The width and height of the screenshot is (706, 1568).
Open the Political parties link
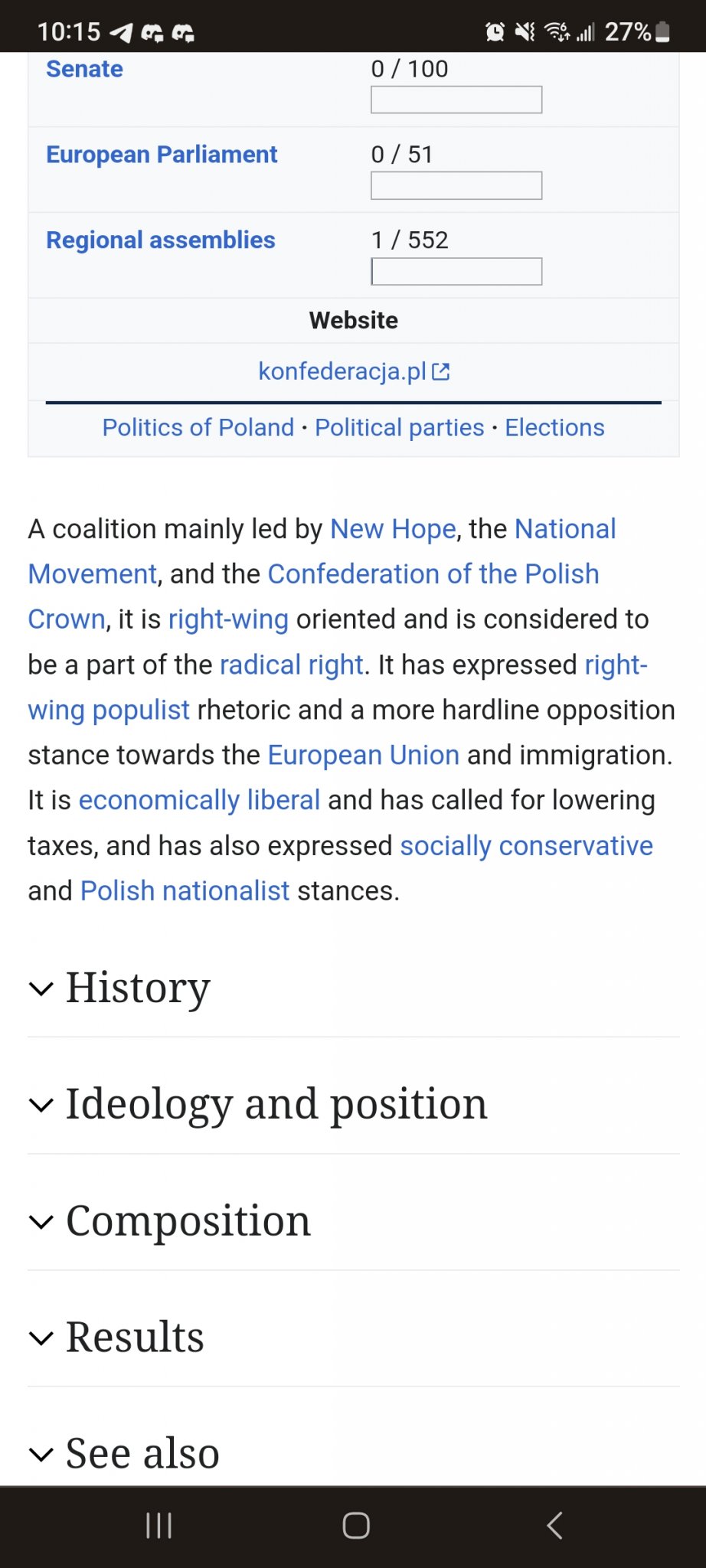click(400, 427)
